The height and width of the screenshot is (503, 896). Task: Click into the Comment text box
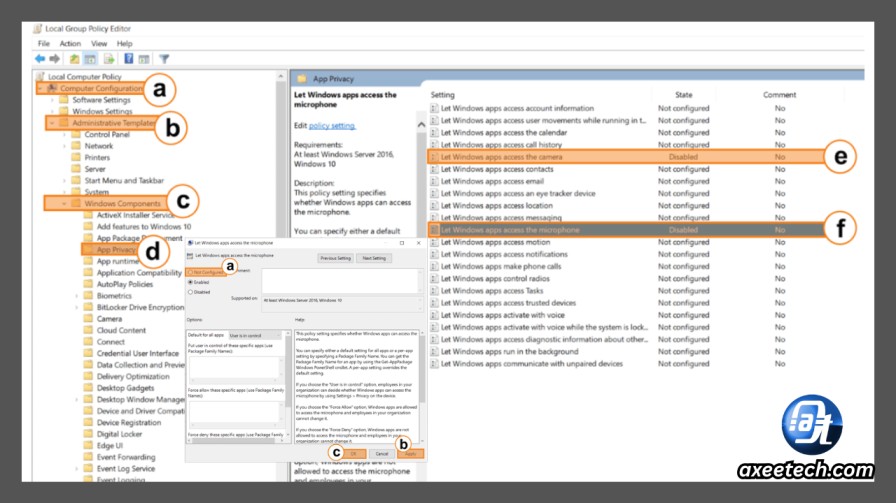point(341,281)
